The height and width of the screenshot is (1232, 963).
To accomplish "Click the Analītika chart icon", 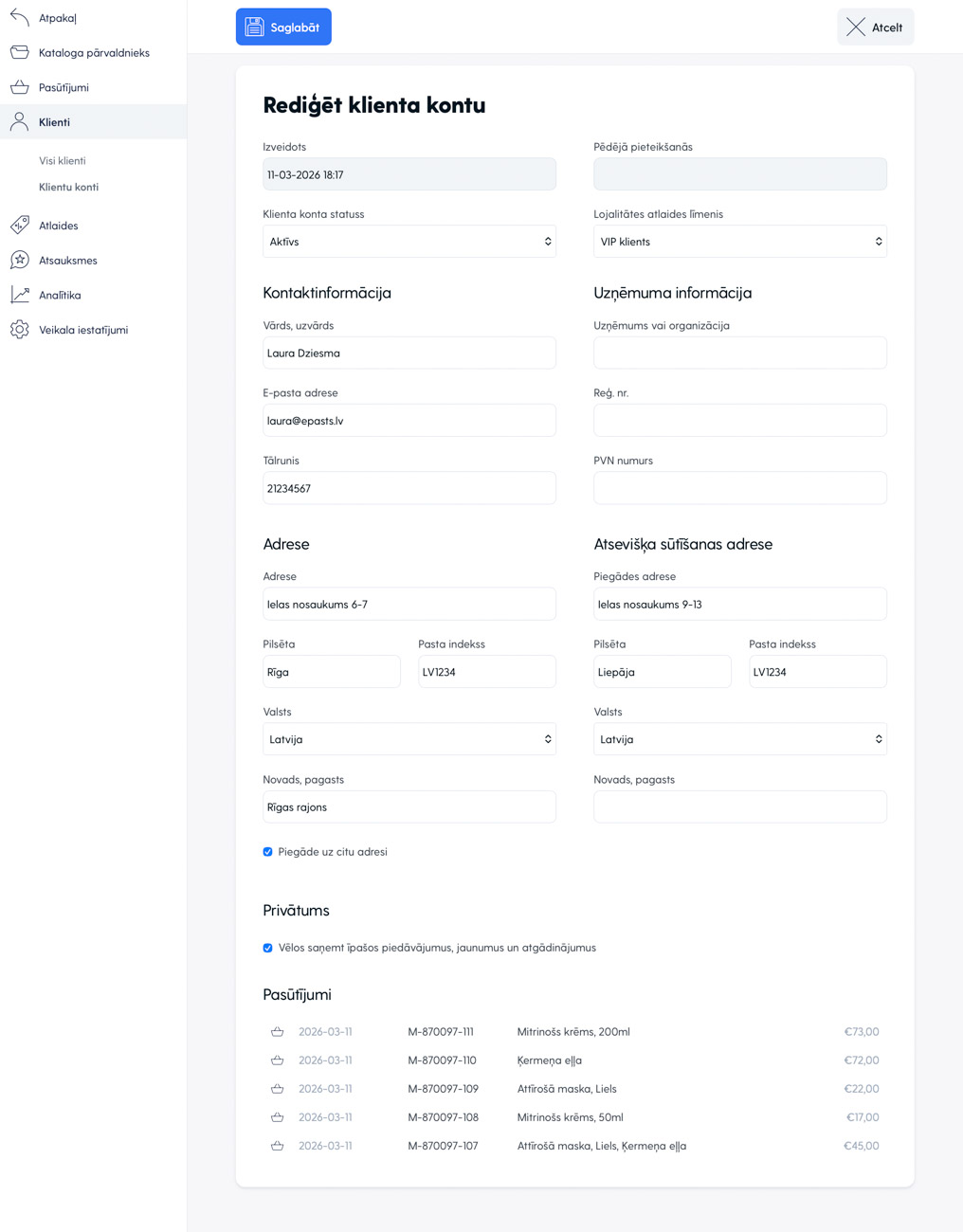I will click(20, 295).
